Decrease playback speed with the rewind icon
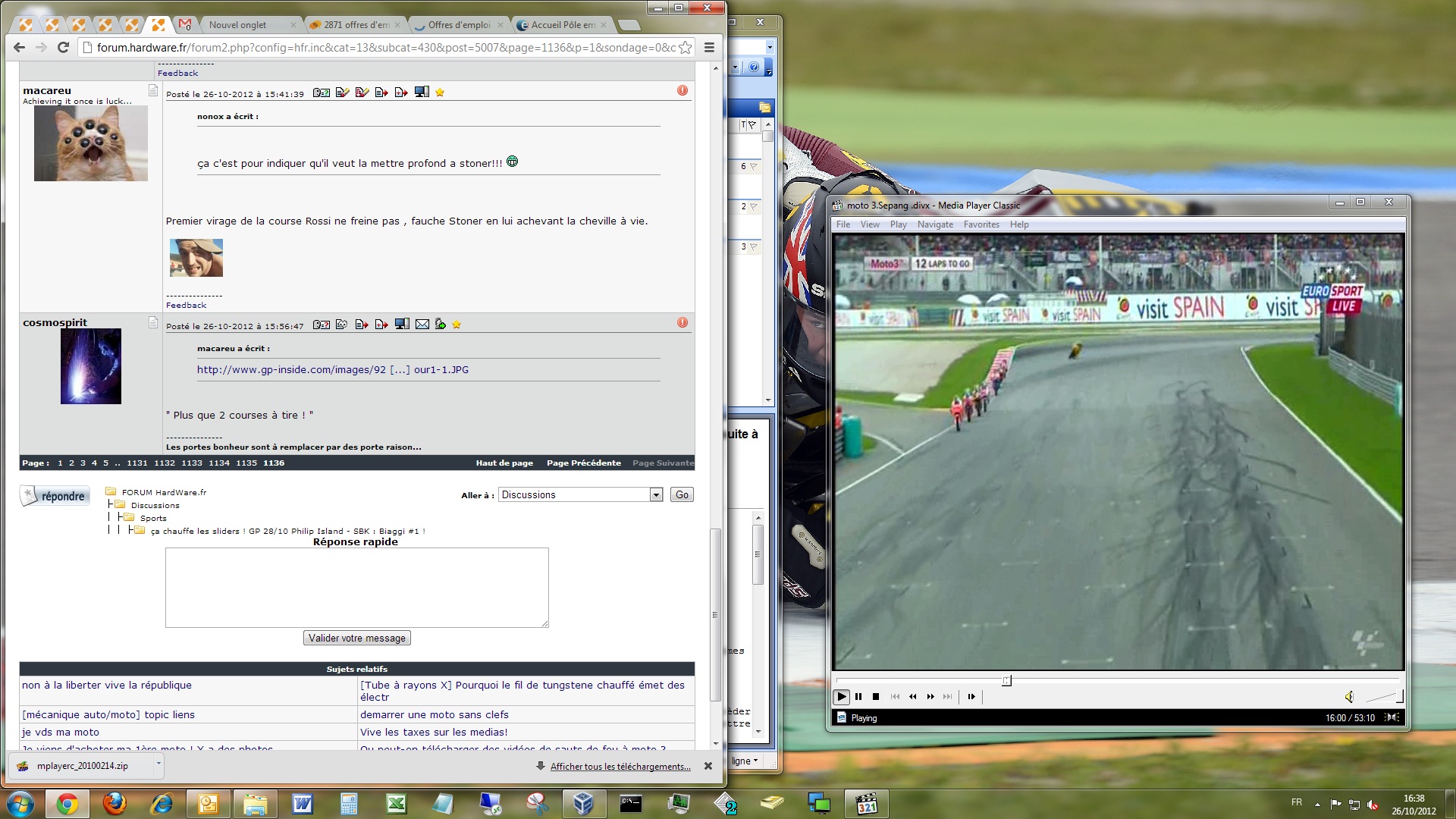Viewport: 1456px width, 819px height. pos(913,696)
